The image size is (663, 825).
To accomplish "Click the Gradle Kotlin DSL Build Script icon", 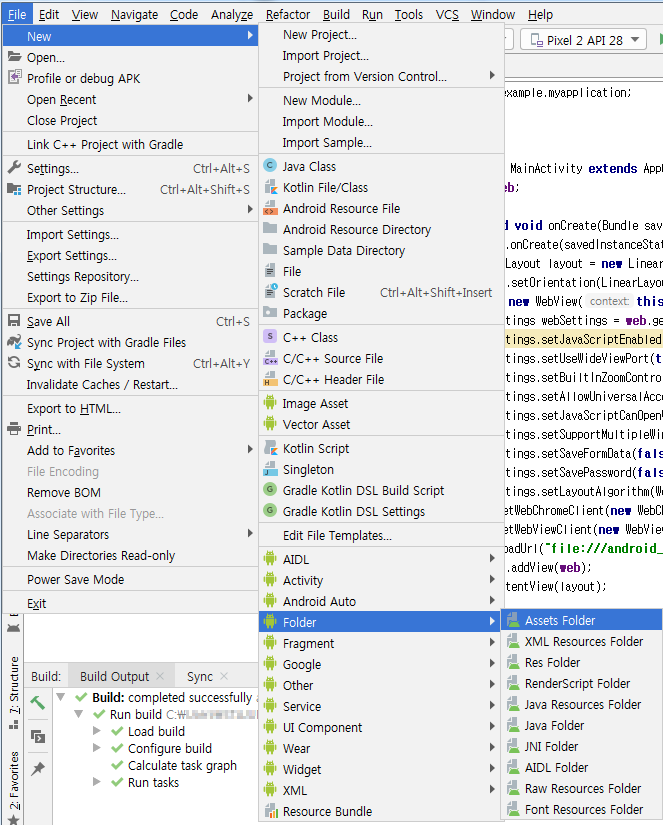I will [x=270, y=489].
